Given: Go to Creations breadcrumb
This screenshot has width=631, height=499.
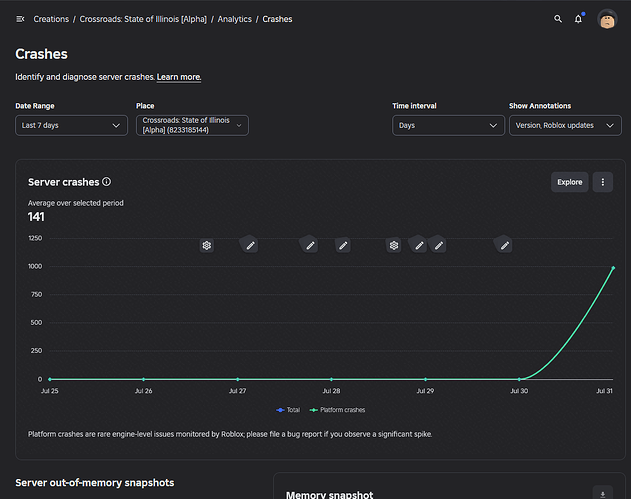Looking at the screenshot, I should [x=51, y=19].
